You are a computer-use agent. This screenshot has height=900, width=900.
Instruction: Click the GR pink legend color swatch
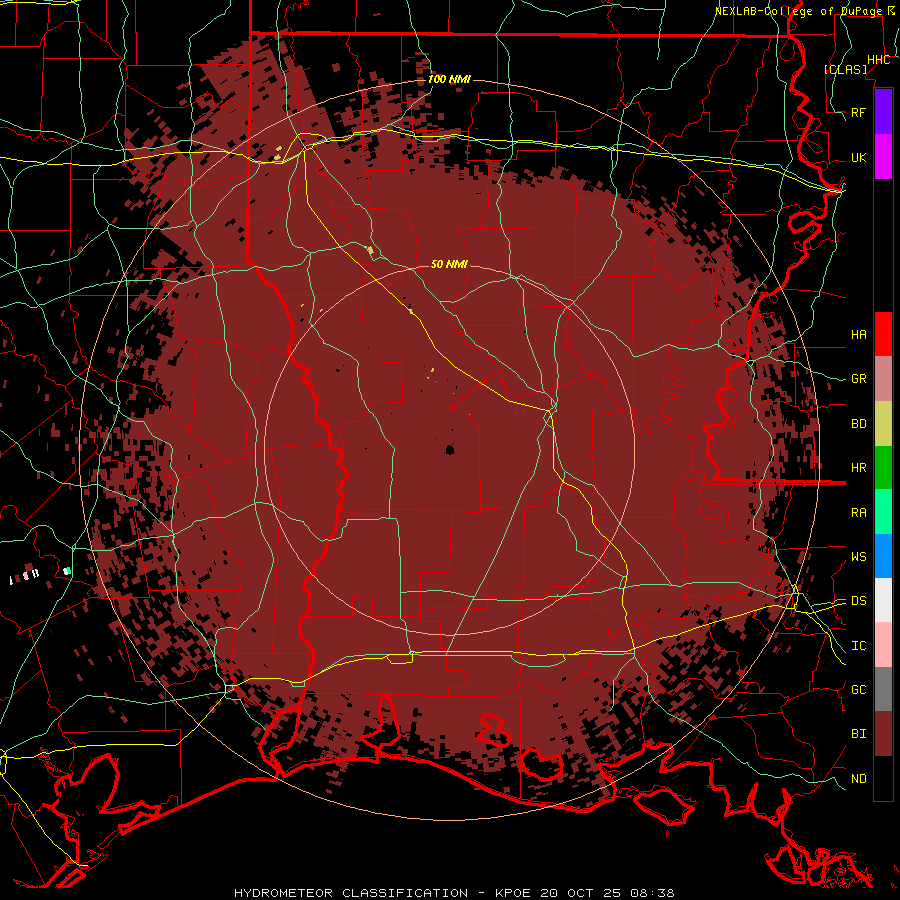(x=883, y=379)
